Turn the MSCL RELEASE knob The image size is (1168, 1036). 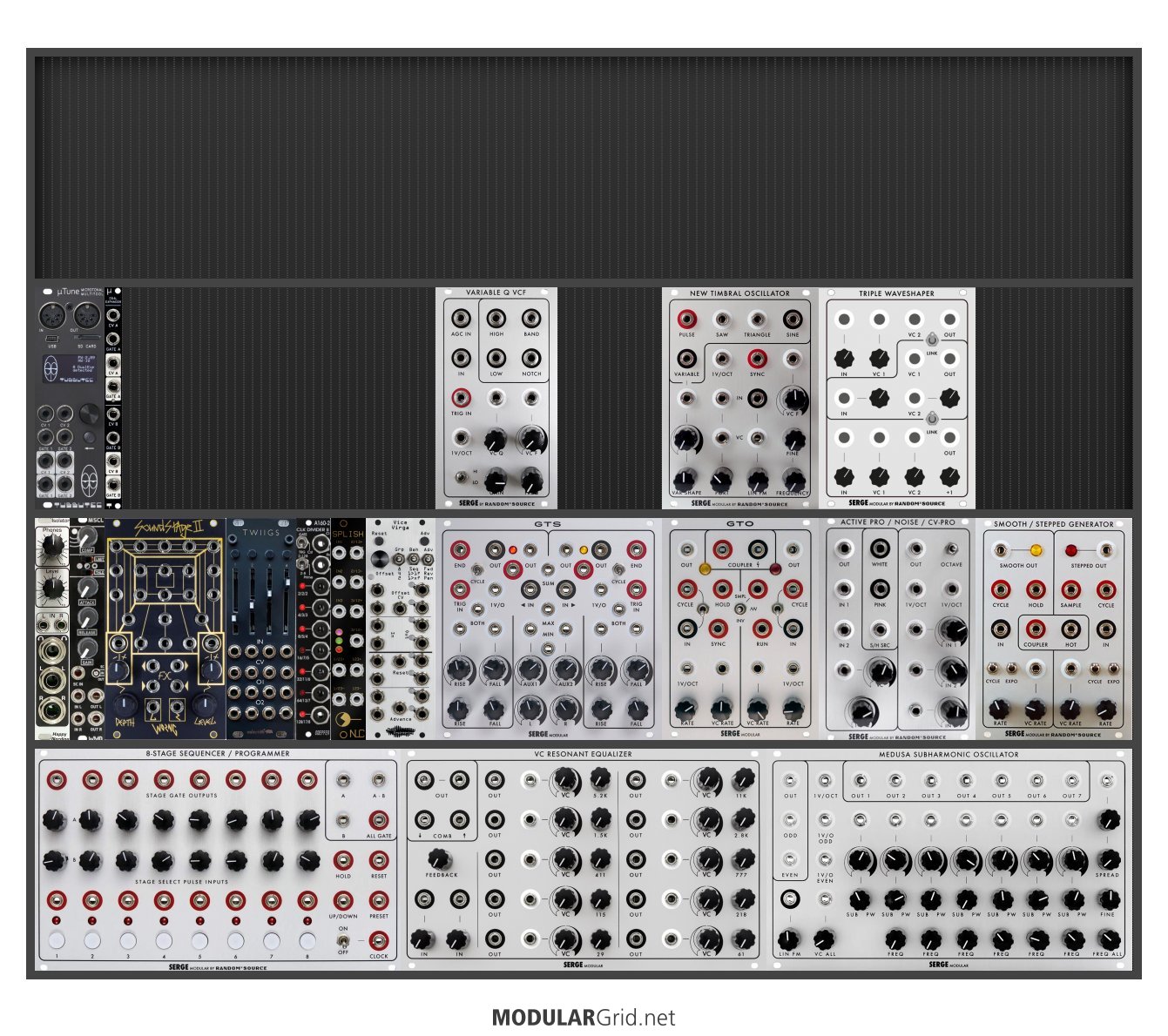(x=87, y=616)
